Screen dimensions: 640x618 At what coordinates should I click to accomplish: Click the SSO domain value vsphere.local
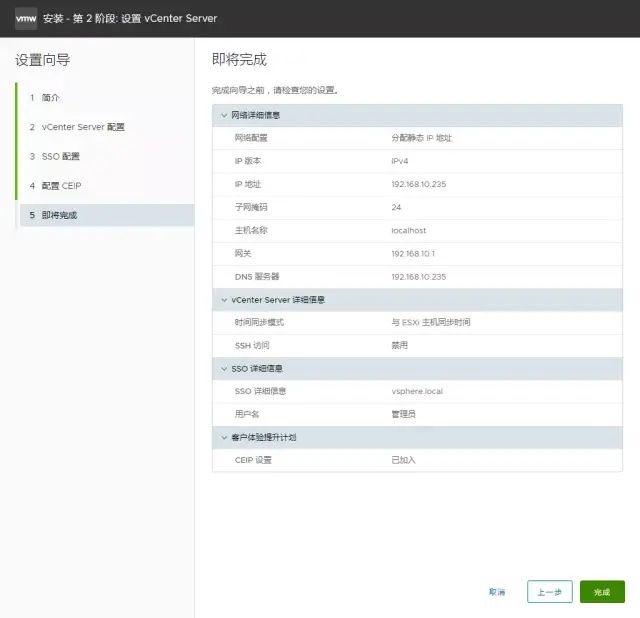point(417,391)
